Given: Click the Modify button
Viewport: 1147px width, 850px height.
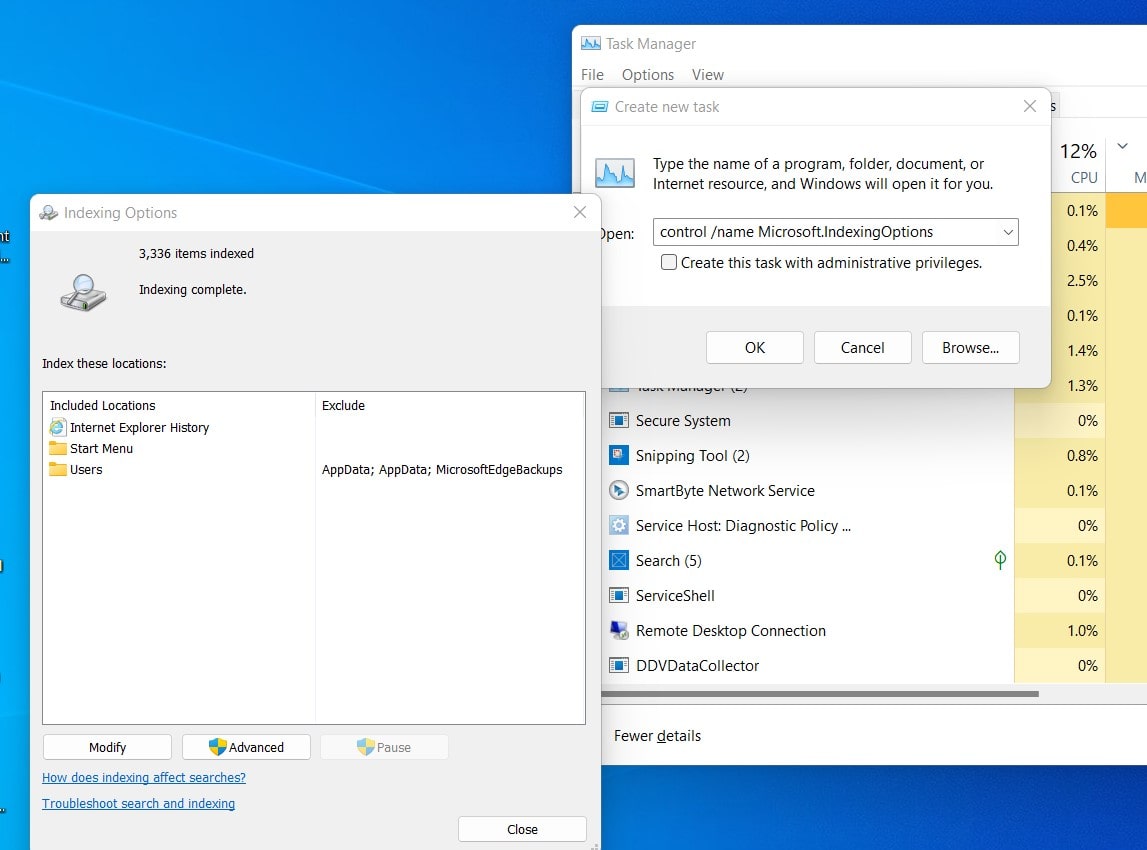Looking at the screenshot, I should click(x=107, y=747).
